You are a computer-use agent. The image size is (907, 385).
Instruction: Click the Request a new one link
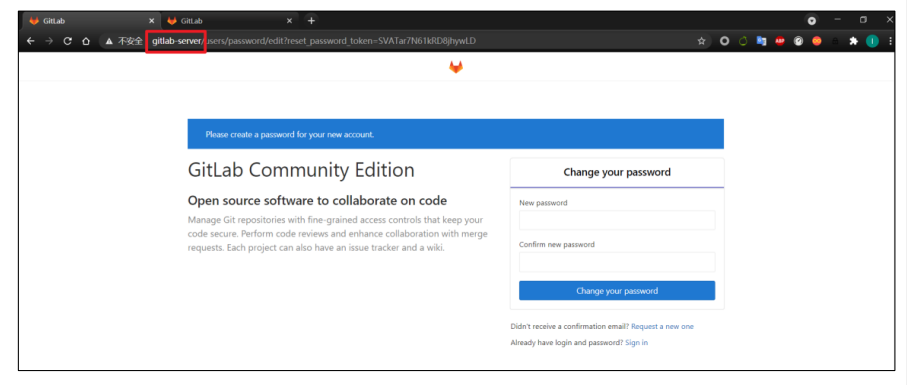tap(662, 327)
